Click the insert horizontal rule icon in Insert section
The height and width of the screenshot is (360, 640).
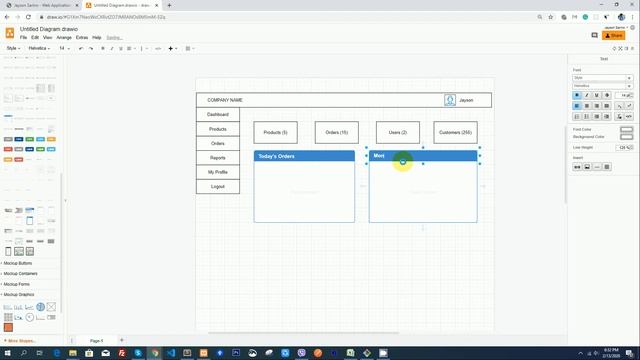coord(597,167)
